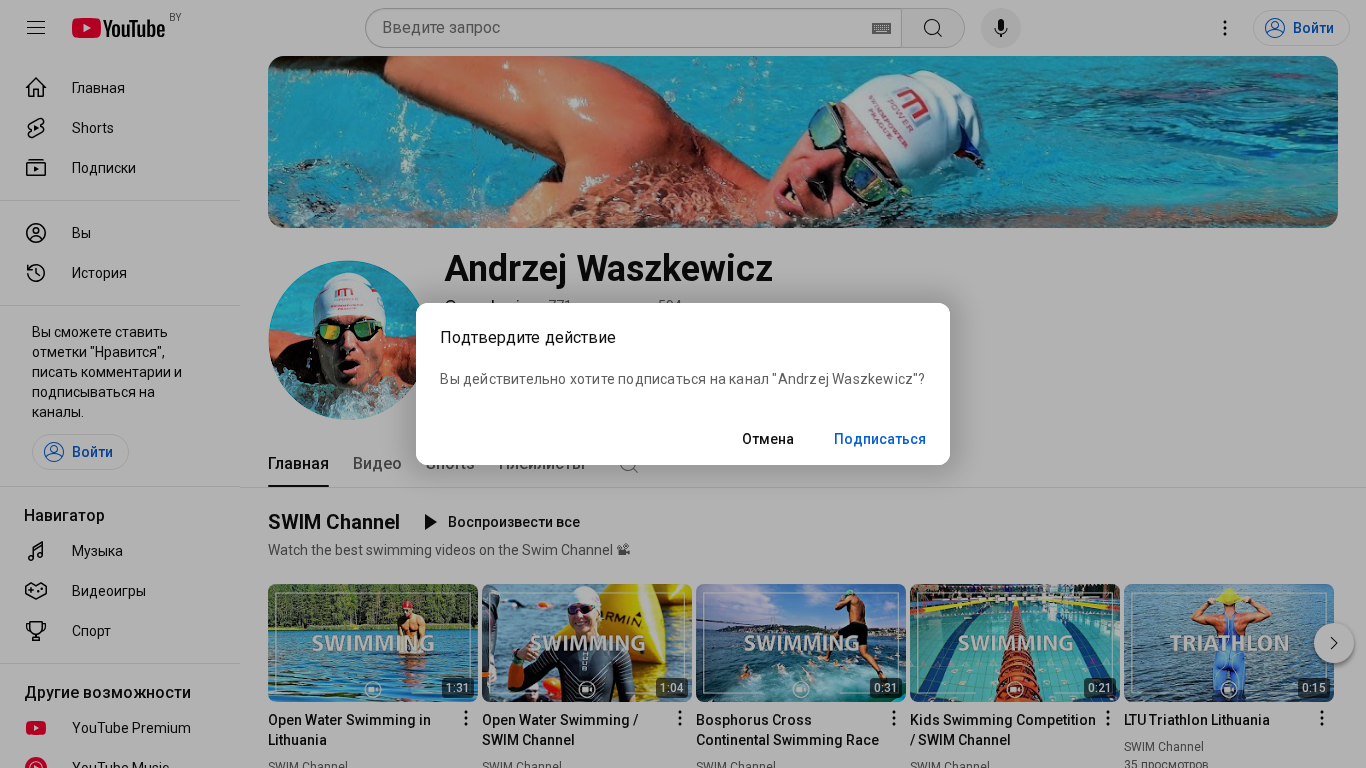Image resolution: width=1366 pixels, height=768 pixels.
Task: Click the 35 просмотров view count
Action: (1166, 765)
